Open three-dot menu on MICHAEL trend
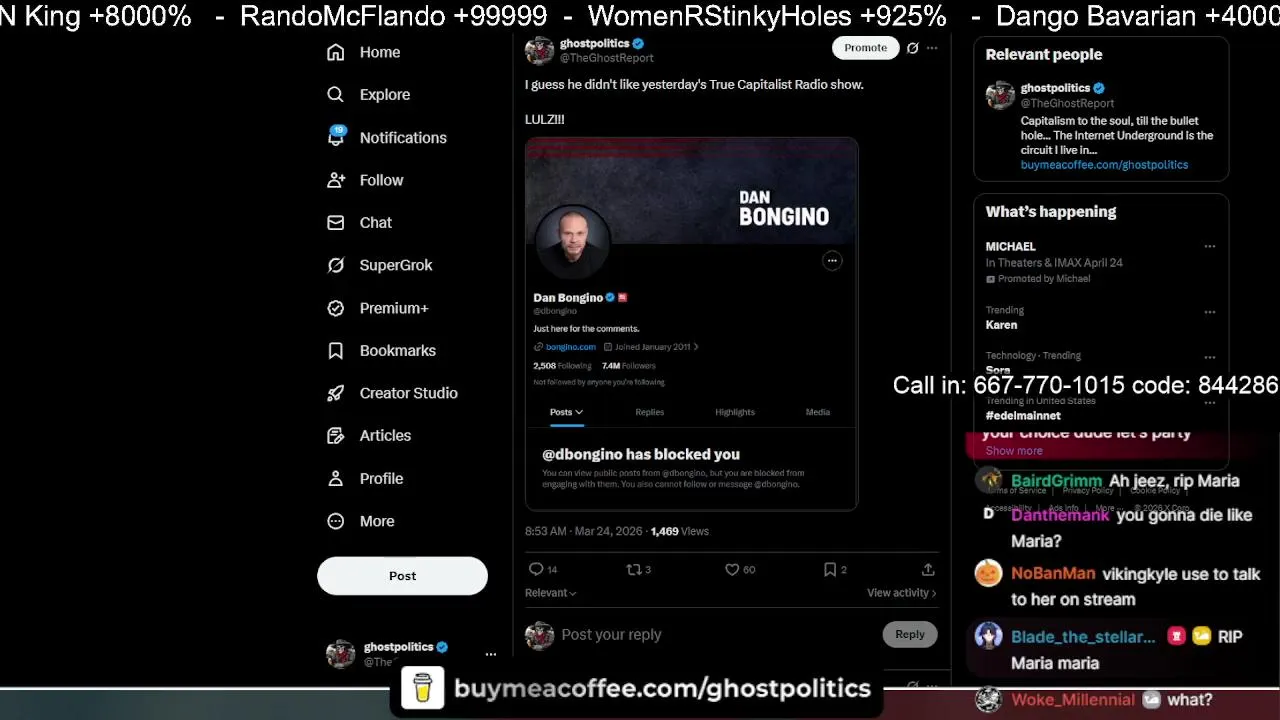This screenshot has width=1280, height=720. pos(1210,246)
